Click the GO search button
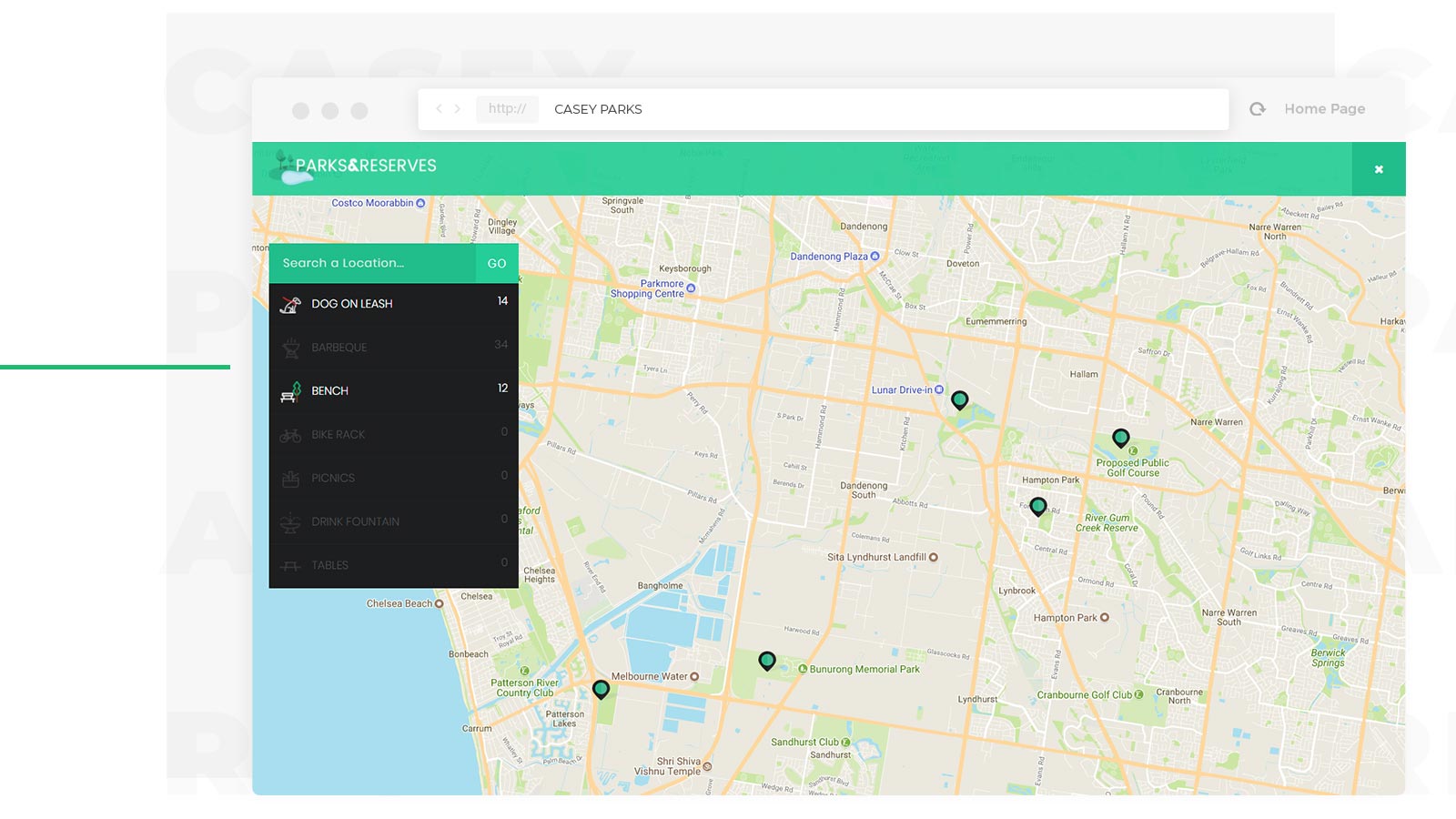1456x819 pixels. tap(497, 263)
